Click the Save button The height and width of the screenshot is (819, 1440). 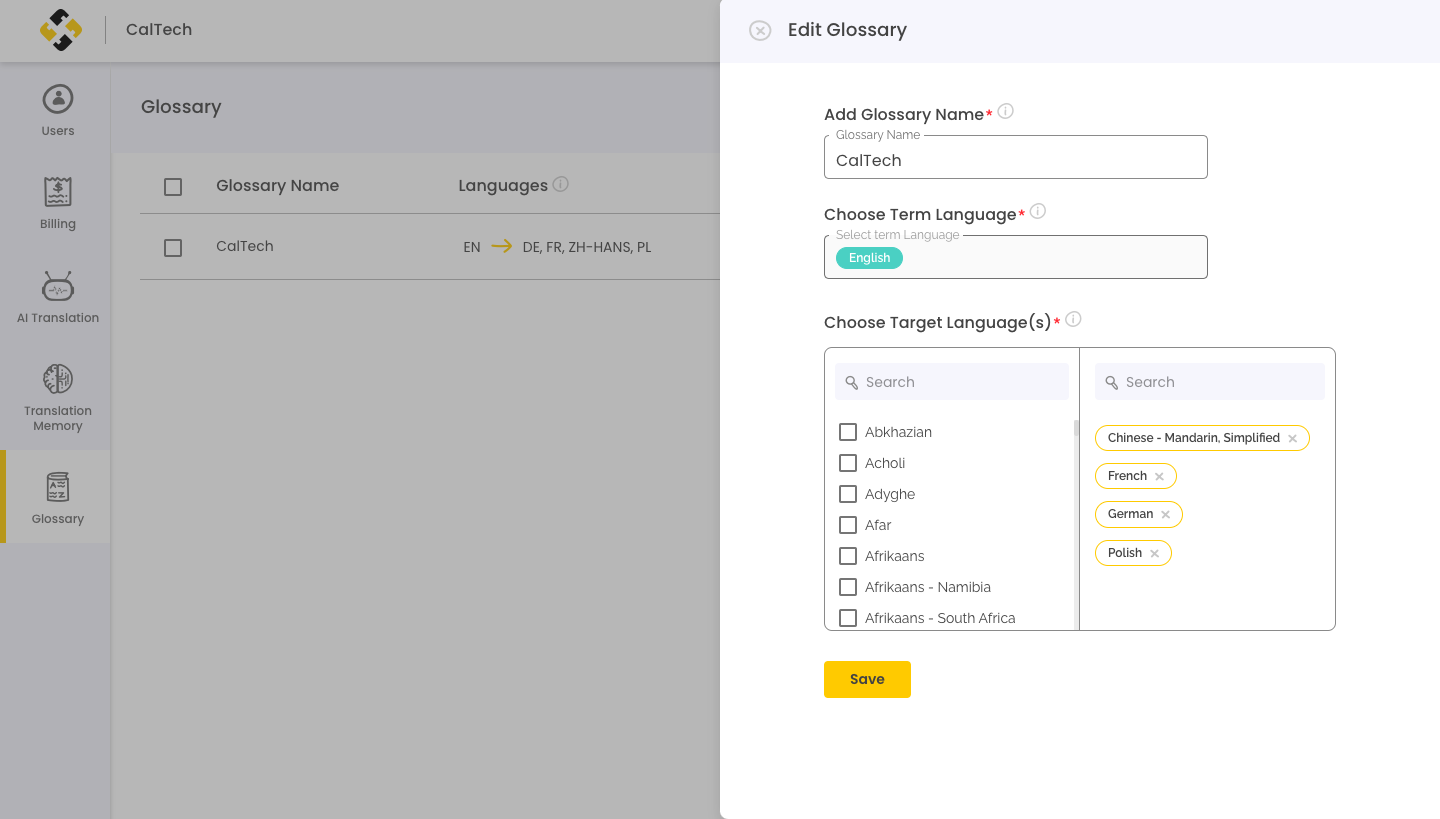coord(867,679)
